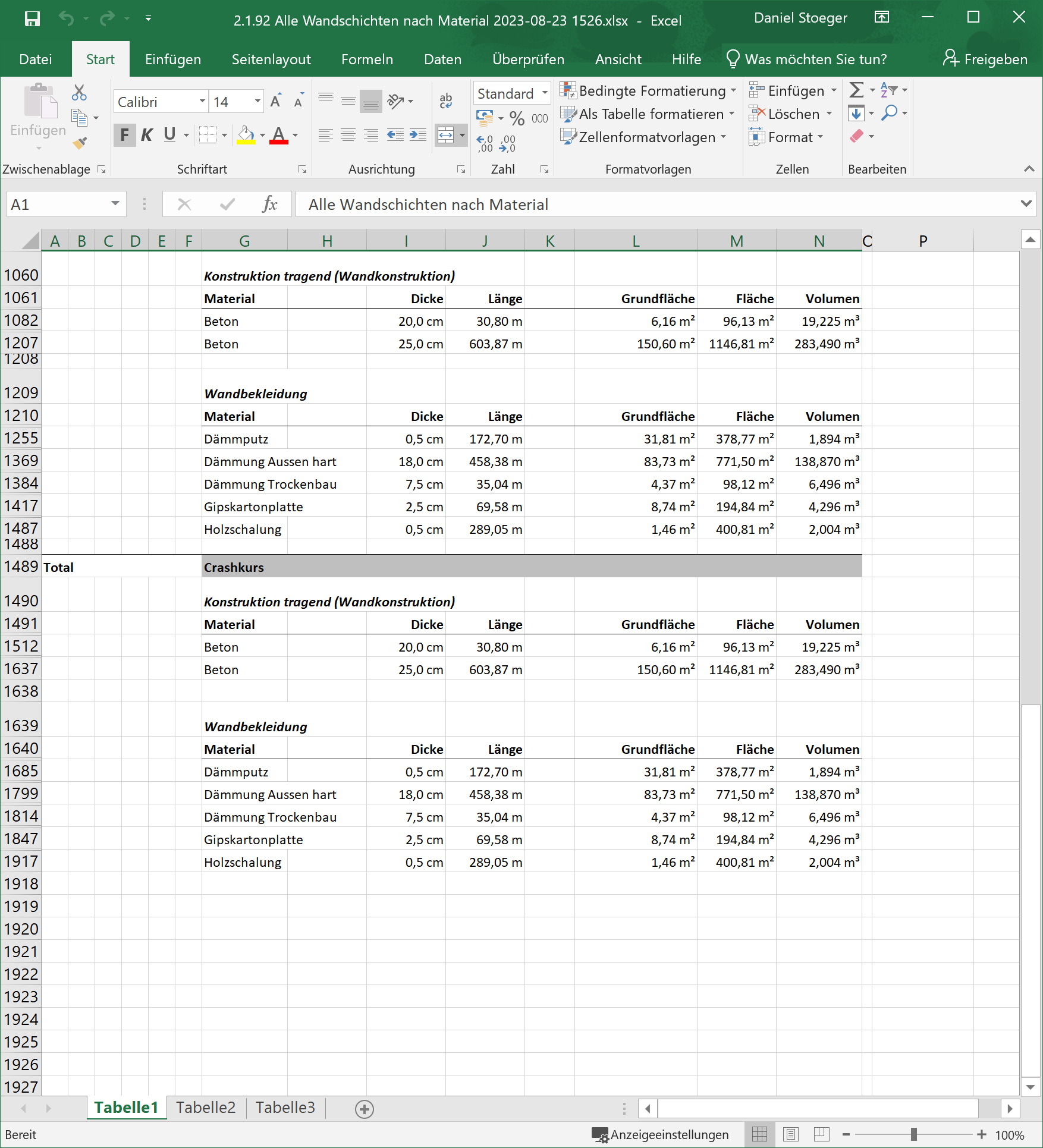Click add decimal place icon
The width and height of the screenshot is (1043, 1148).
[485, 143]
